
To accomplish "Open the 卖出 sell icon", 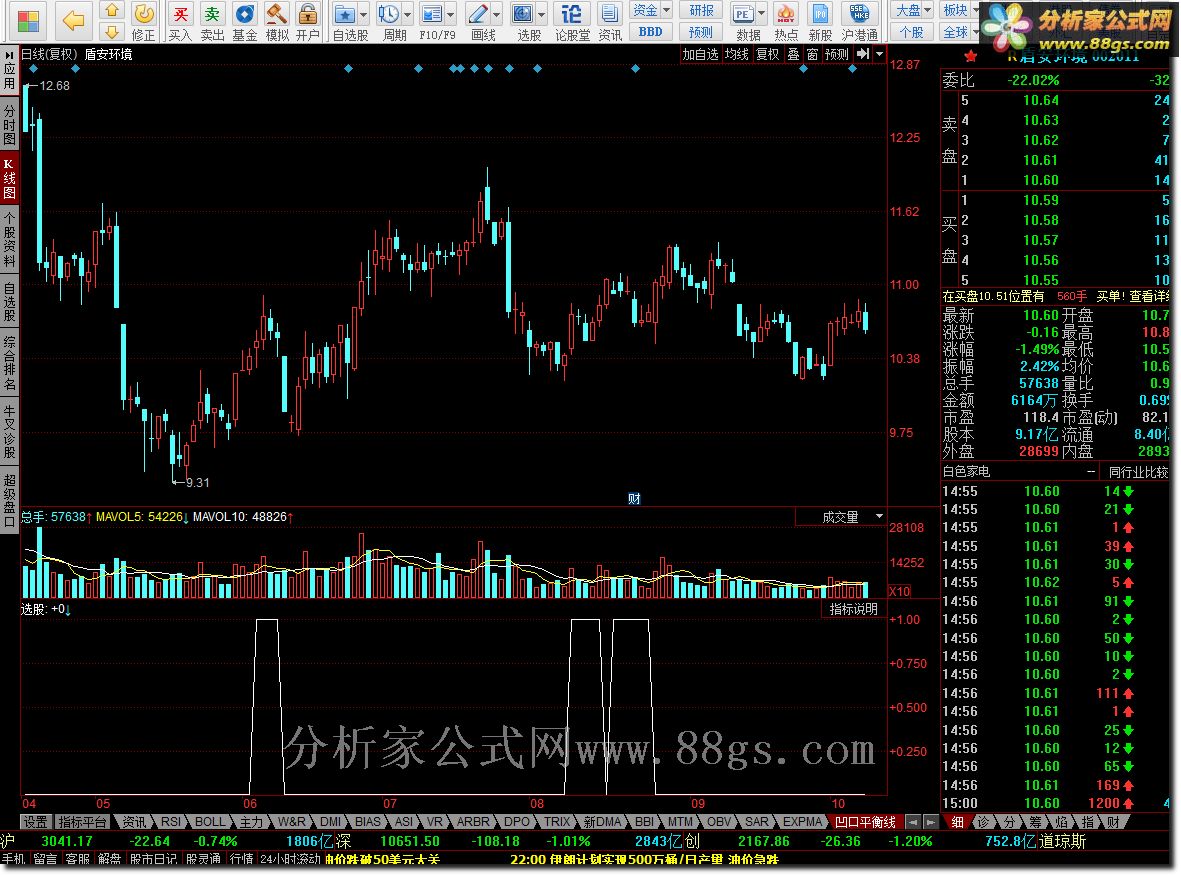I will coord(212,21).
